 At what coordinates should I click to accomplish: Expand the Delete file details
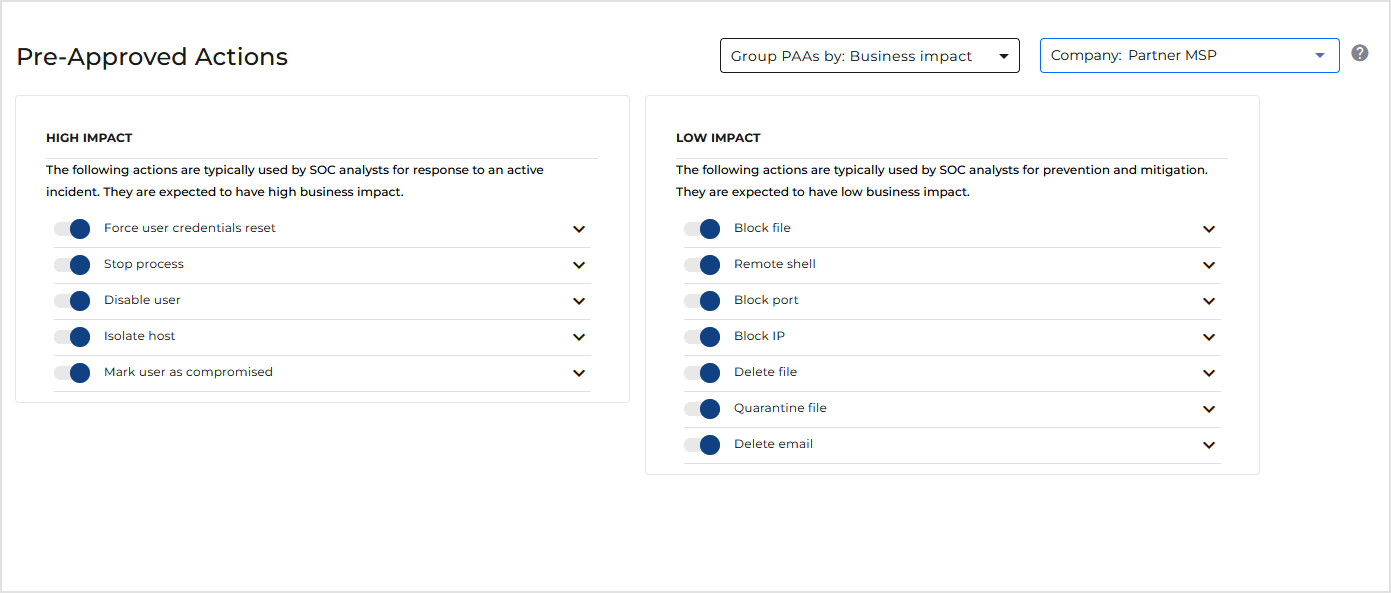coord(1208,373)
